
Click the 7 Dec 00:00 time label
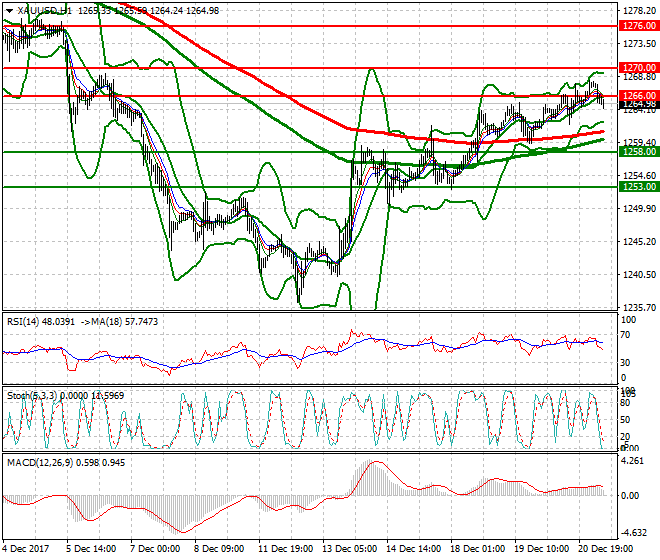tap(155, 549)
